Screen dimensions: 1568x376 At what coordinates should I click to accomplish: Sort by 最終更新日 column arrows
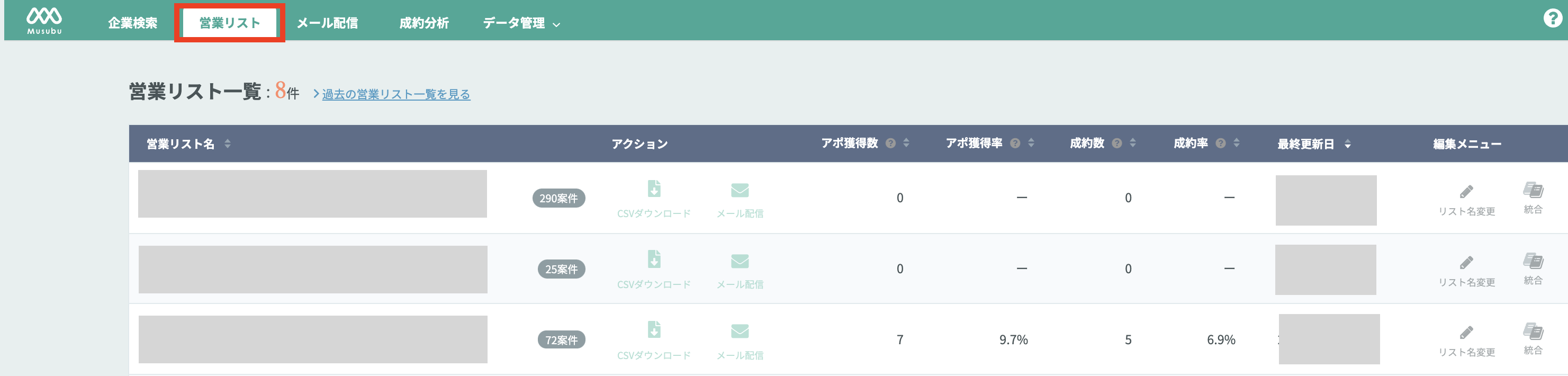click(x=1348, y=145)
